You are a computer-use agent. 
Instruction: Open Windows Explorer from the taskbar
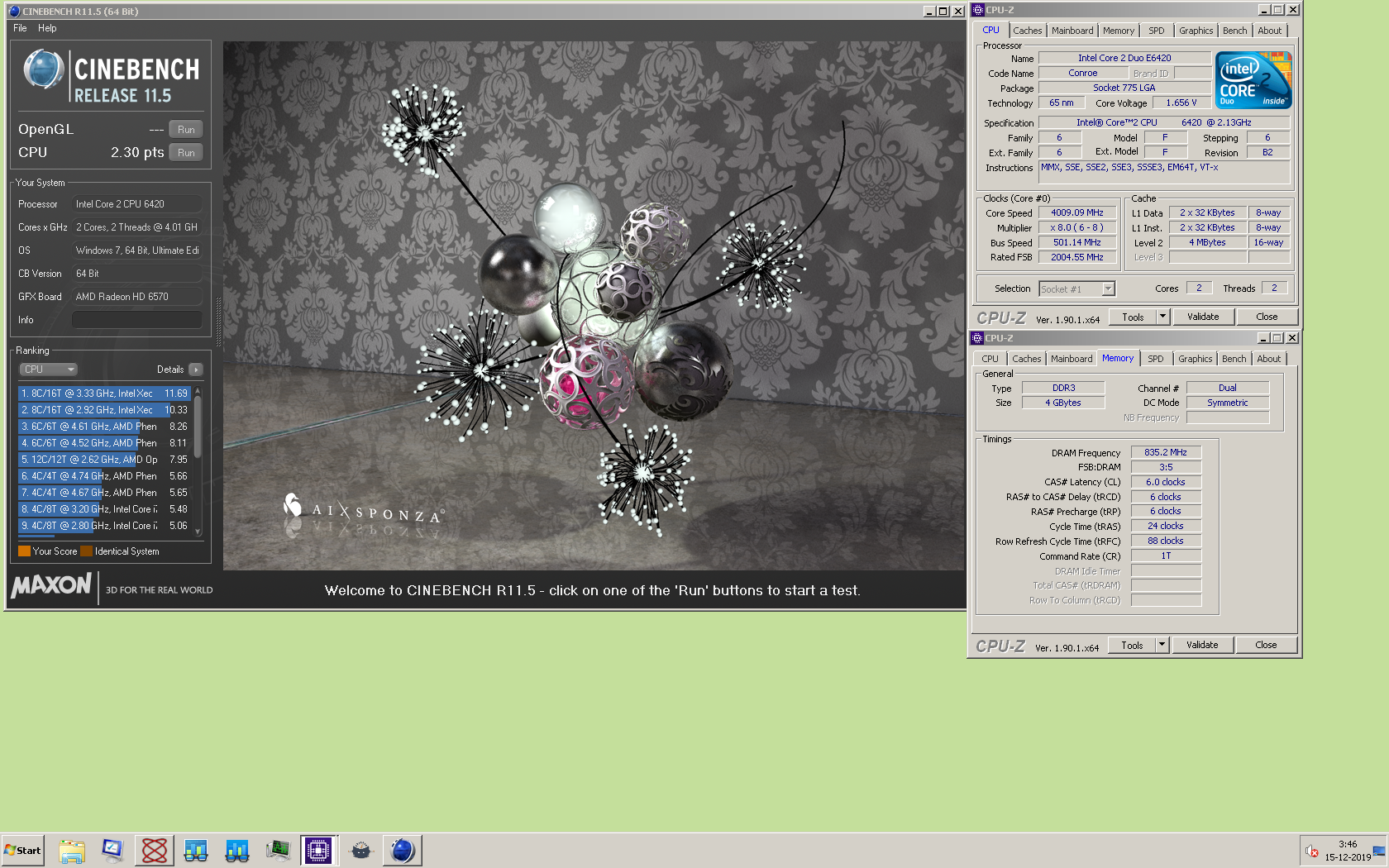click(72, 851)
